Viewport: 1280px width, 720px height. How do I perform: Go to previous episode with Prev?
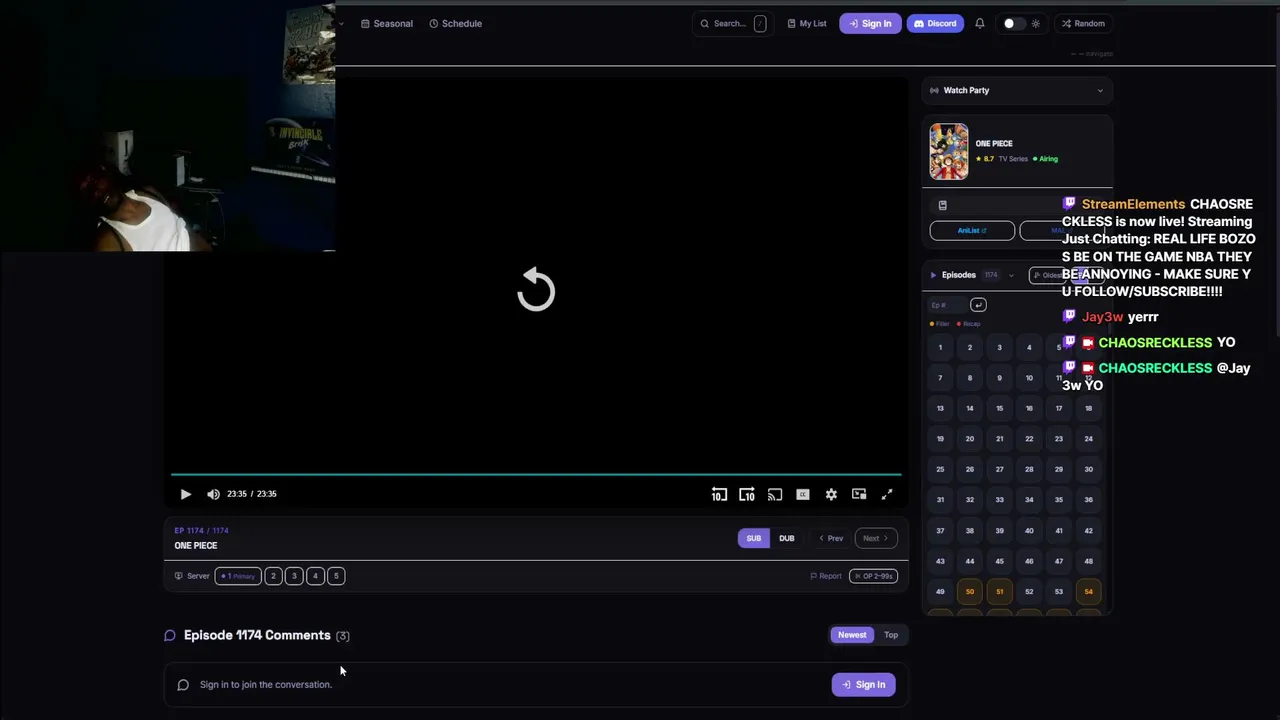tap(831, 538)
